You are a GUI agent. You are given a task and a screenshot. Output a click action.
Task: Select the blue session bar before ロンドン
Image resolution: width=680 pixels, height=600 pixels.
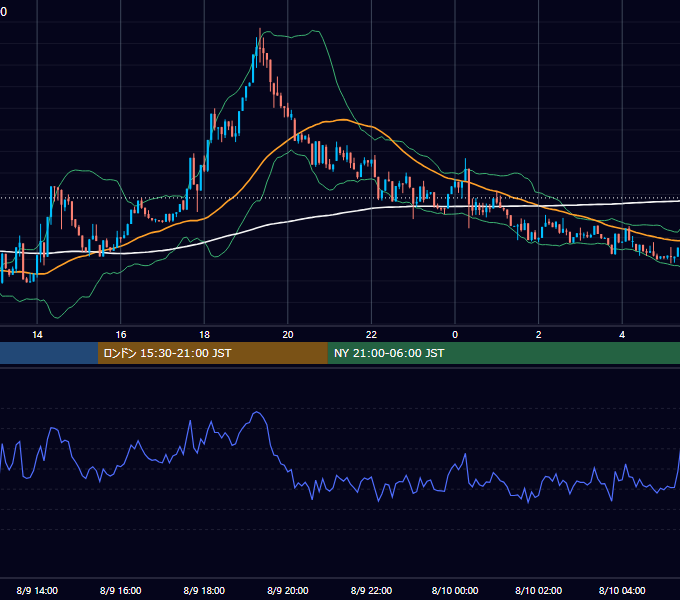coord(49,353)
